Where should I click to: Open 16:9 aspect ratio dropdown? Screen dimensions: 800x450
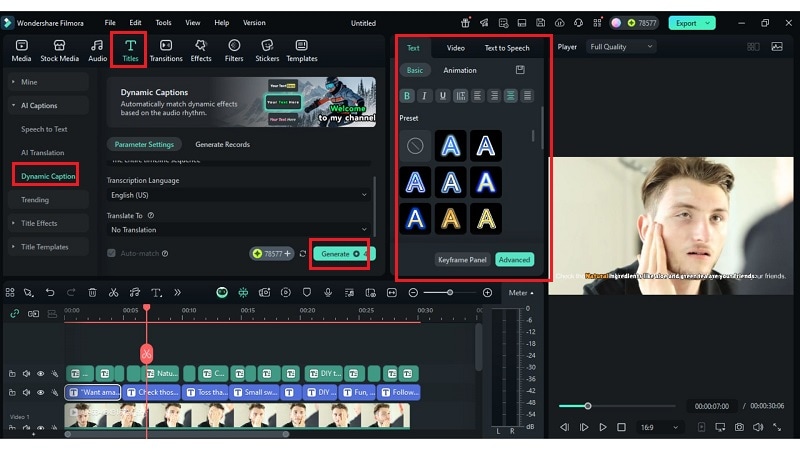pos(659,427)
